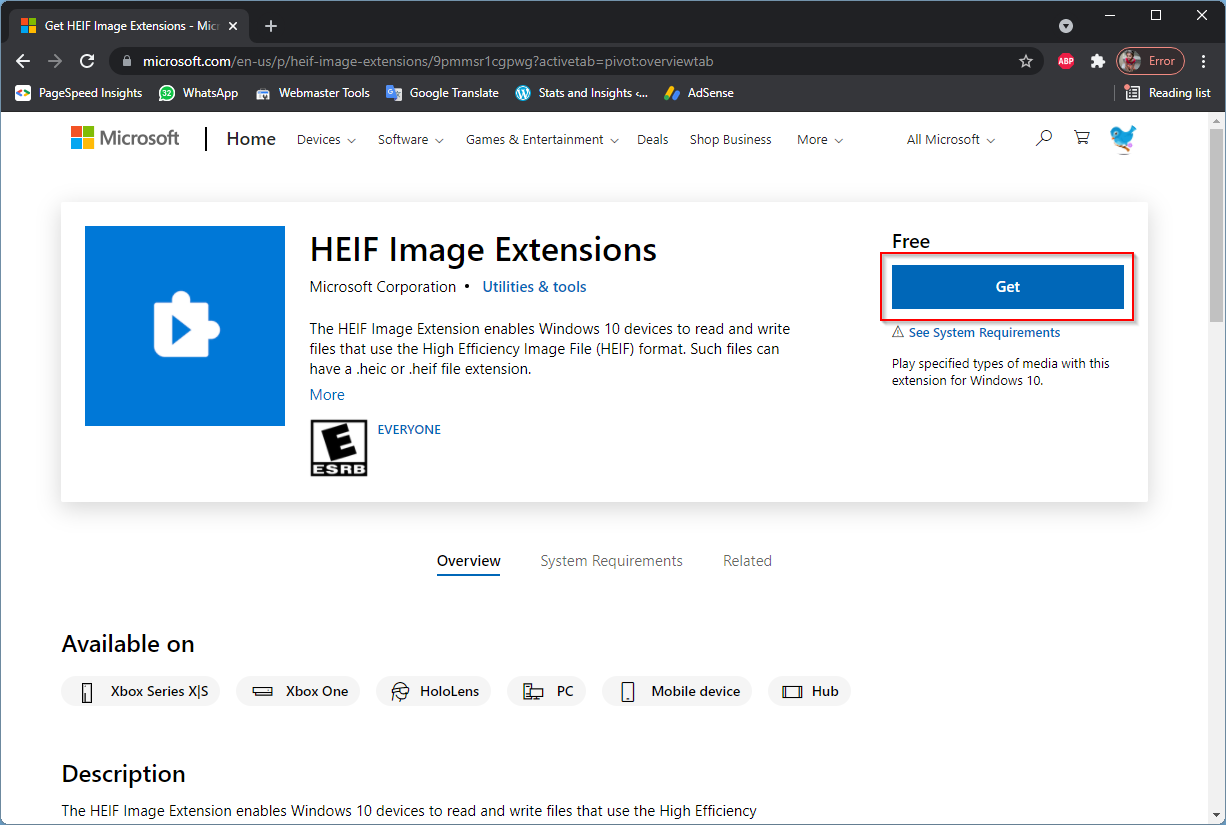Image resolution: width=1226 pixels, height=825 pixels.
Task: Reload the page with the refresh icon
Action: click(x=87, y=61)
